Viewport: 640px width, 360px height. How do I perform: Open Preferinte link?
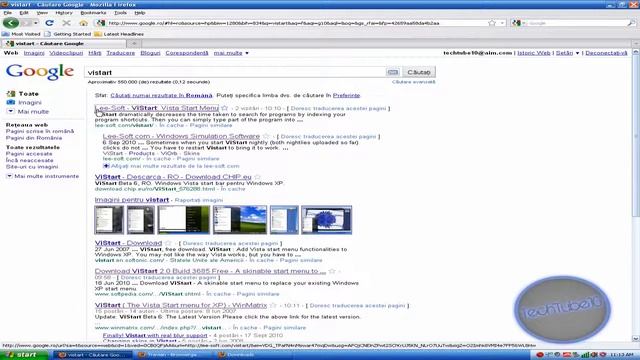(x=347, y=96)
